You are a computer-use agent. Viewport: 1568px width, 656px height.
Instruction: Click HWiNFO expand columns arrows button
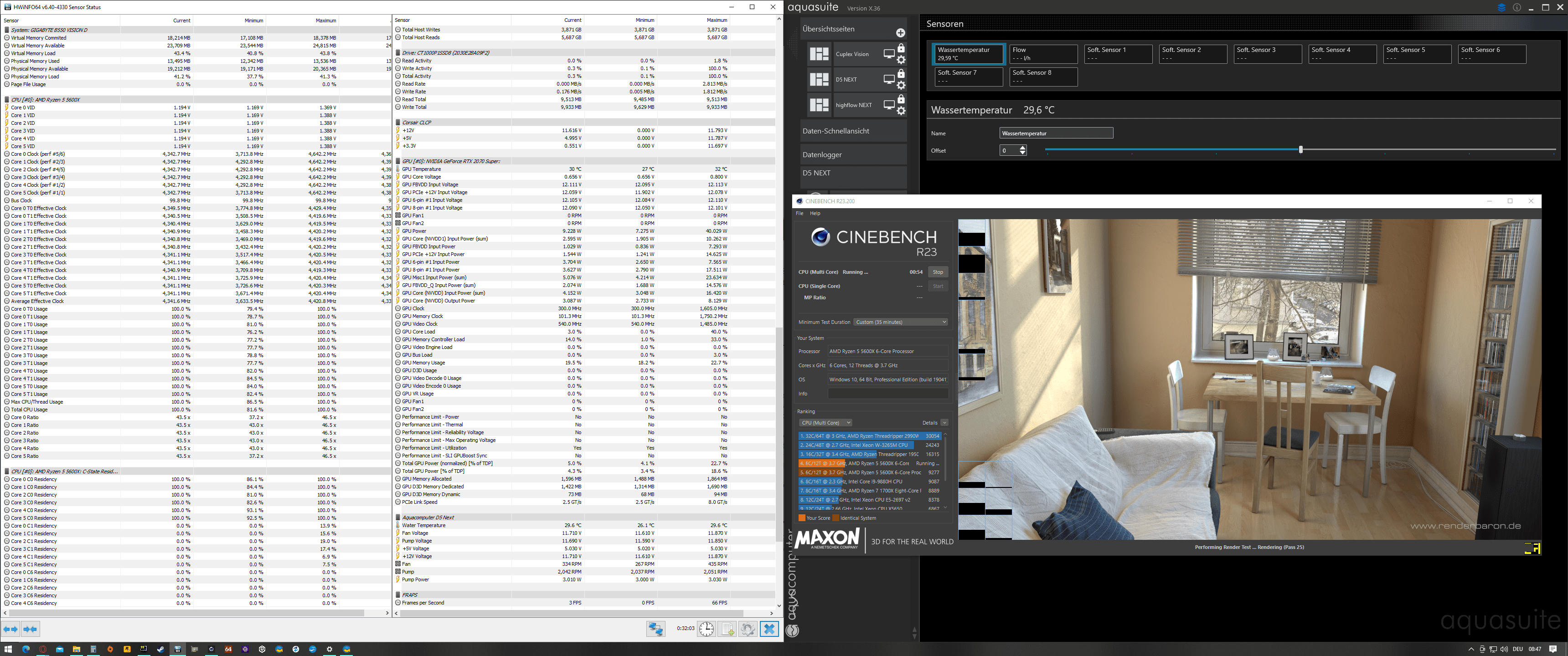pyautogui.click(x=10, y=629)
